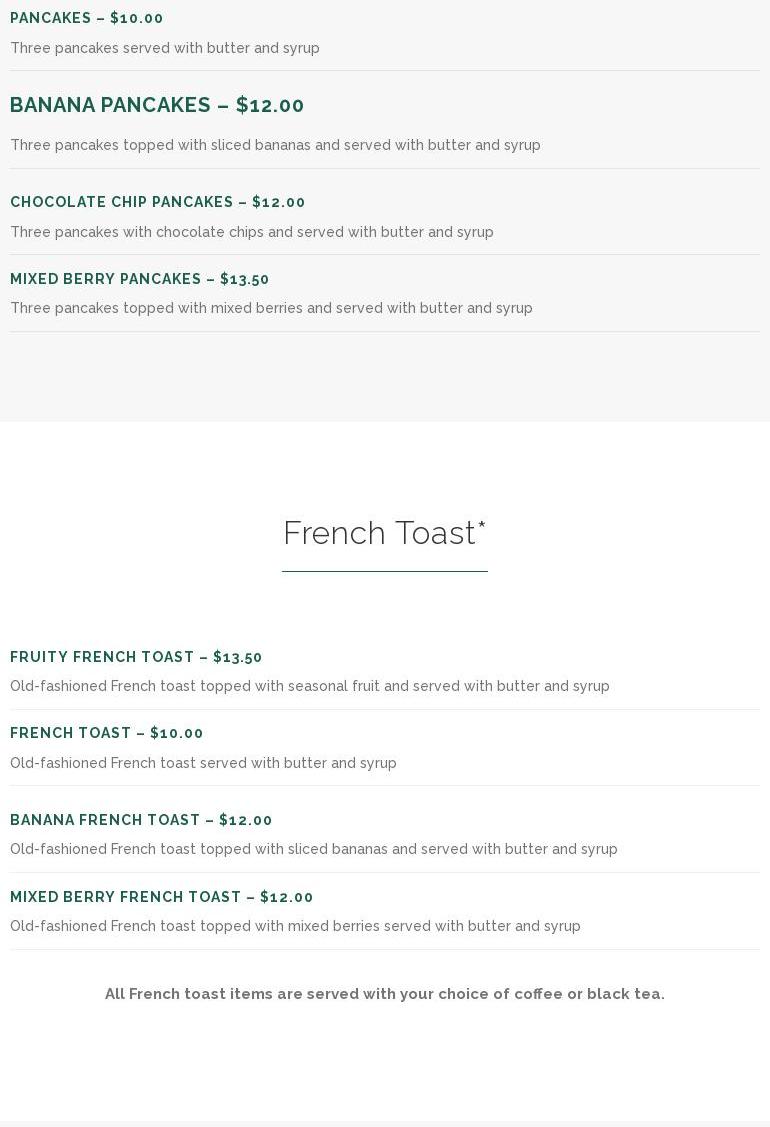This screenshot has width=770, height=1127.
Task: Open the Chocolate Chip Pancakes item
Action: 157,202
